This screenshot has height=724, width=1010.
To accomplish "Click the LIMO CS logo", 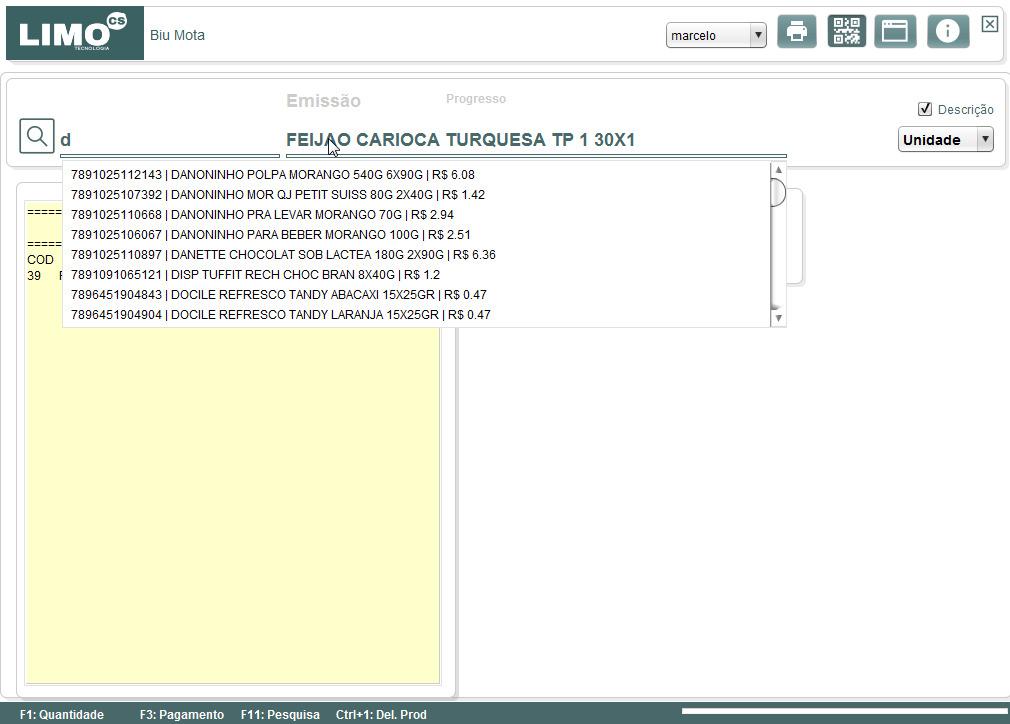I will 75,33.
